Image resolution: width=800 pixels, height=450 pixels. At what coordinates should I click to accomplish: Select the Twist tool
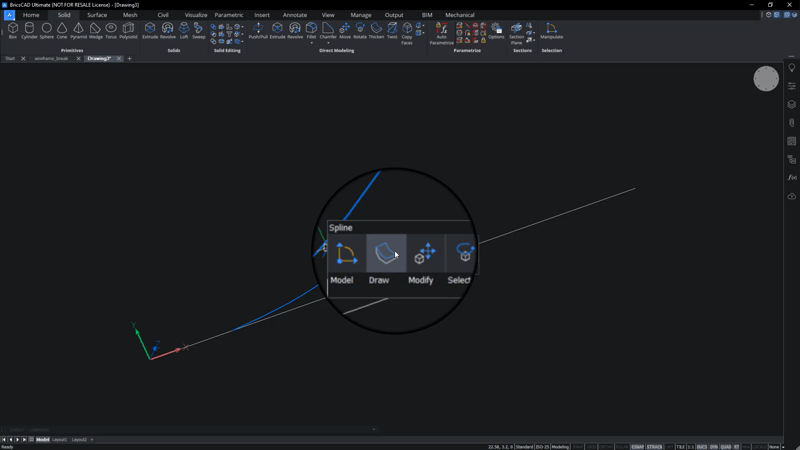(392, 30)
